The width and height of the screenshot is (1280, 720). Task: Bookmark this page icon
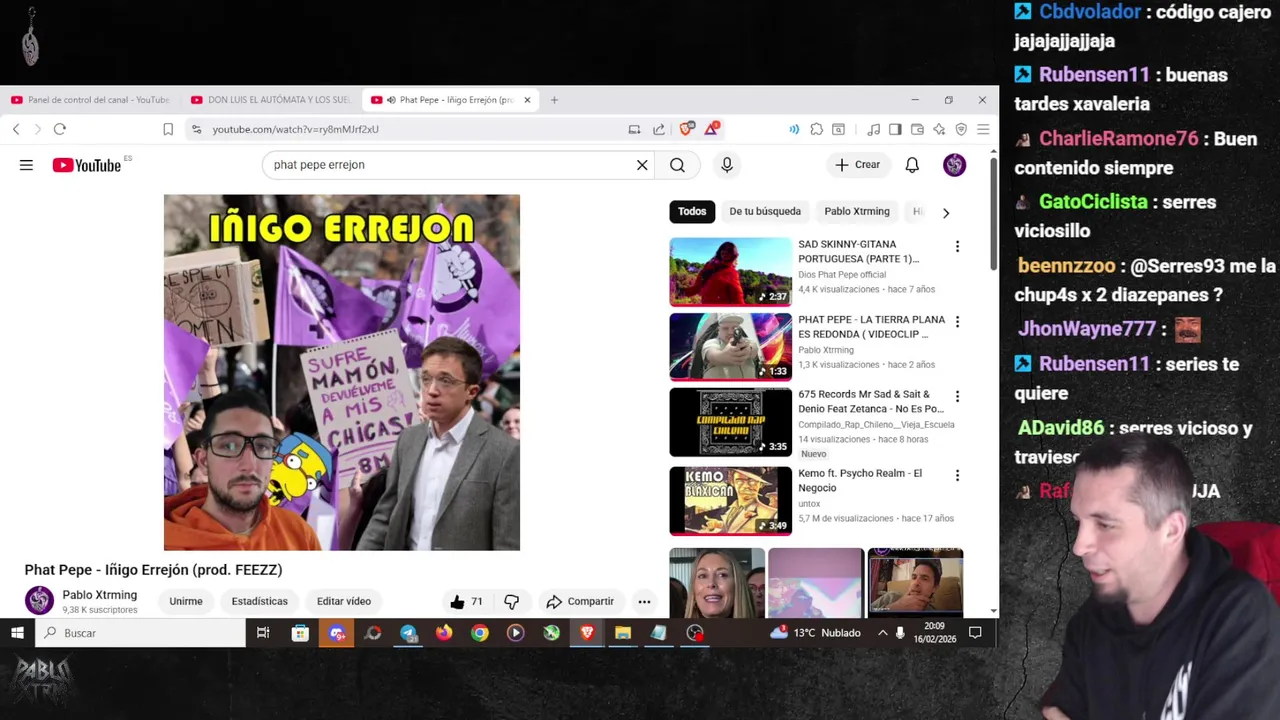[168, 129]
